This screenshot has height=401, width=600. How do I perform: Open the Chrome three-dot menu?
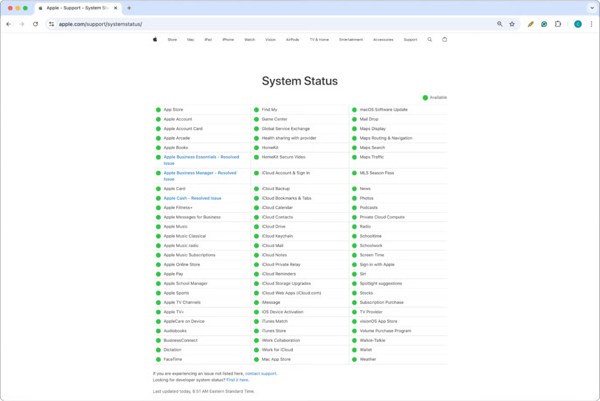[x=591, y=24]
